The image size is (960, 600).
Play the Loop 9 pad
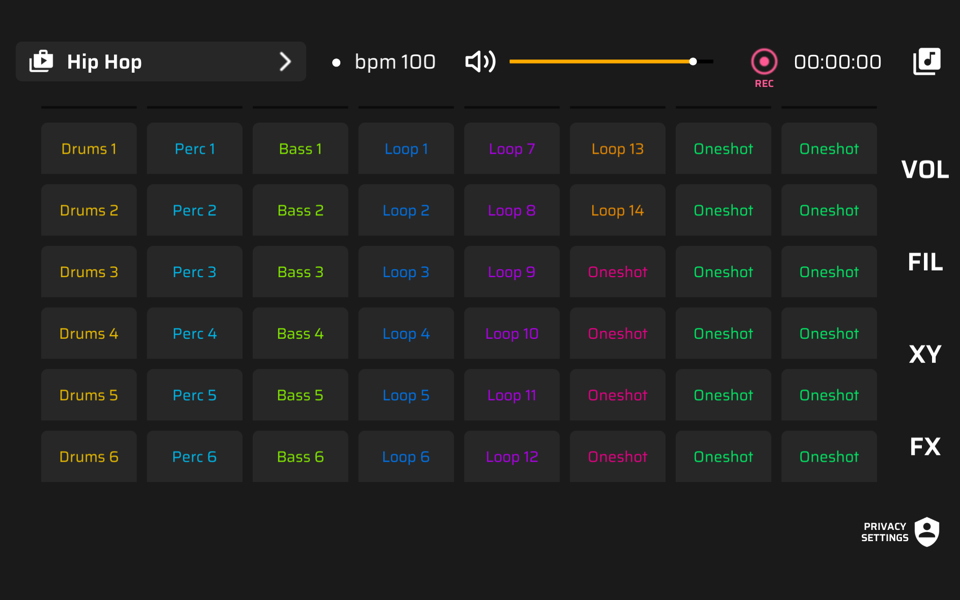(x=512, y=272)
